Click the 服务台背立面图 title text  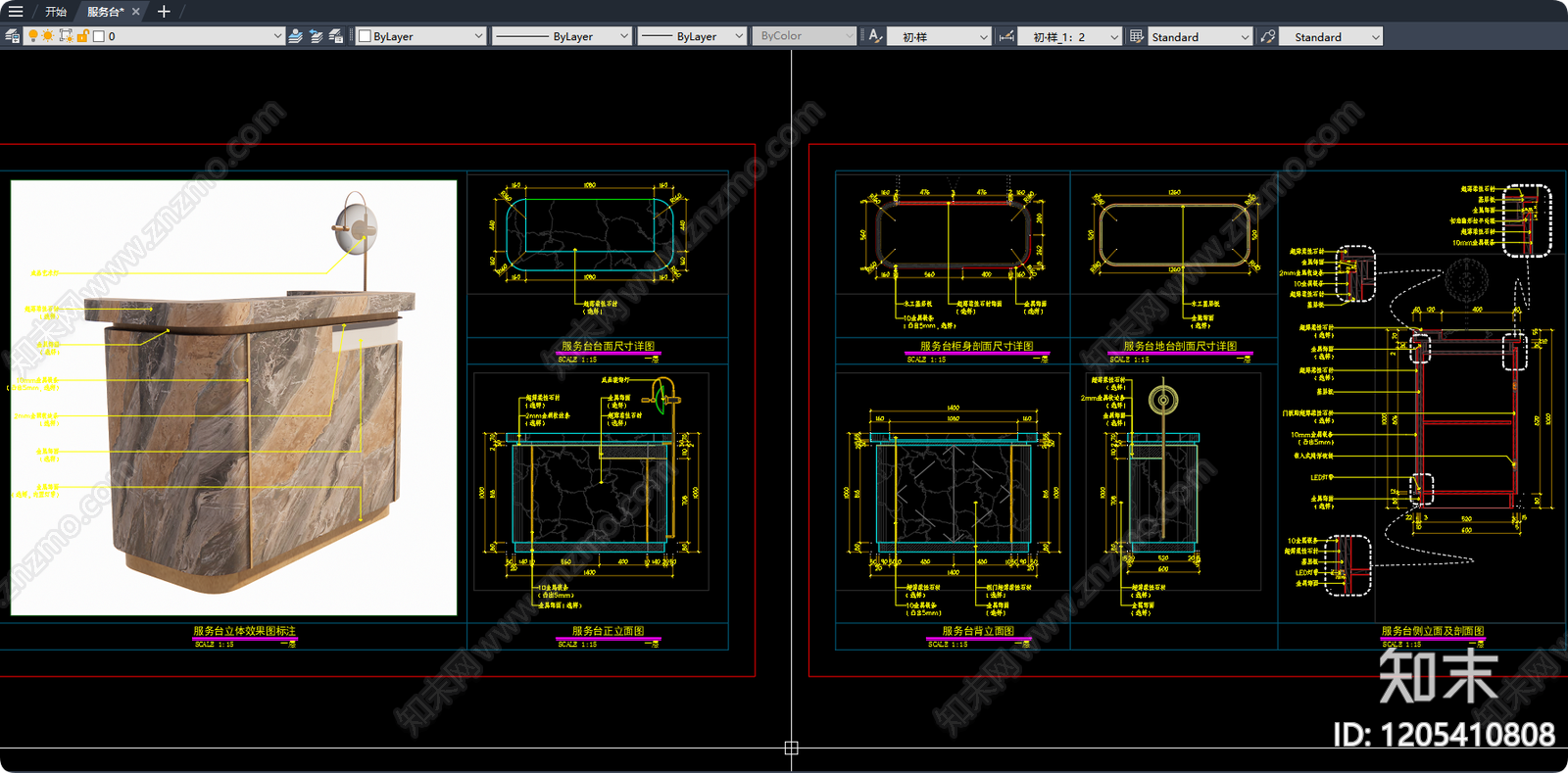pyautogui.click(x=978, y=631)
